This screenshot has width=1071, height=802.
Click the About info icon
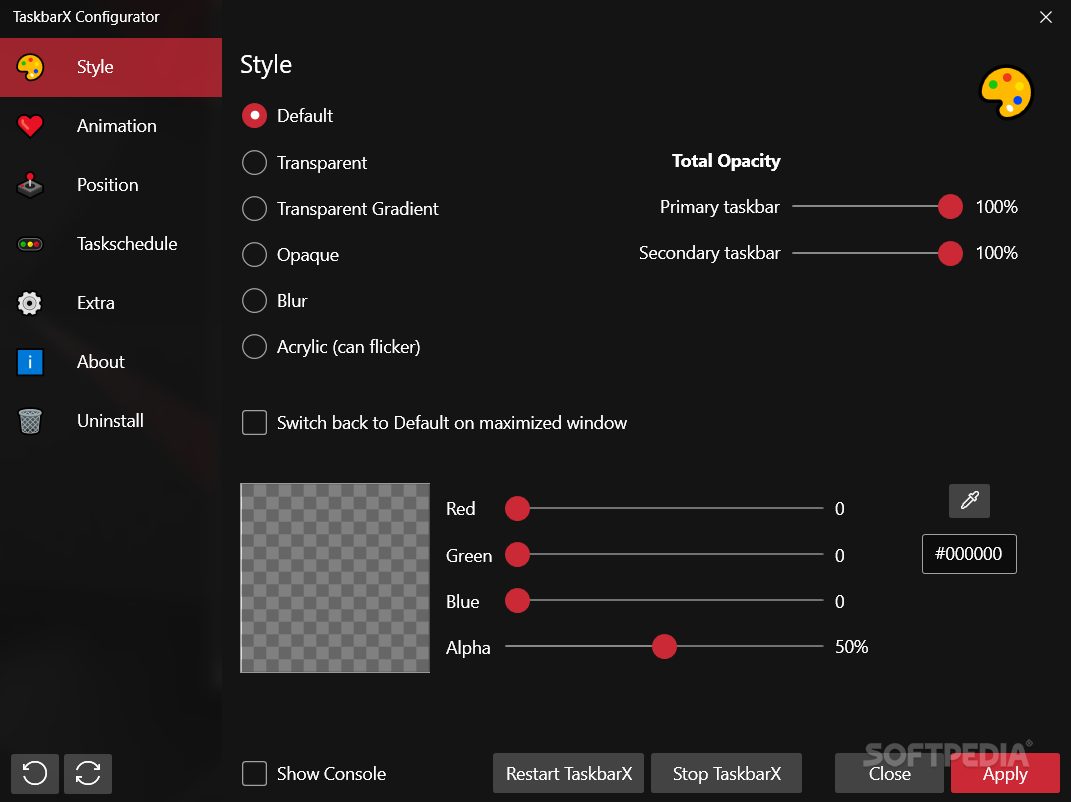pos(30,361)
